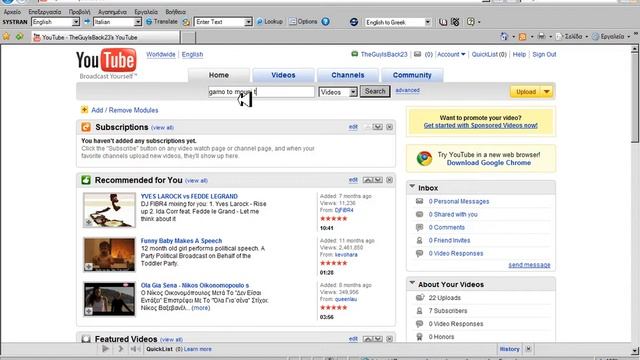Switch to the Videos tab
This screenshot has height=360, width=640.
(283, 75)
